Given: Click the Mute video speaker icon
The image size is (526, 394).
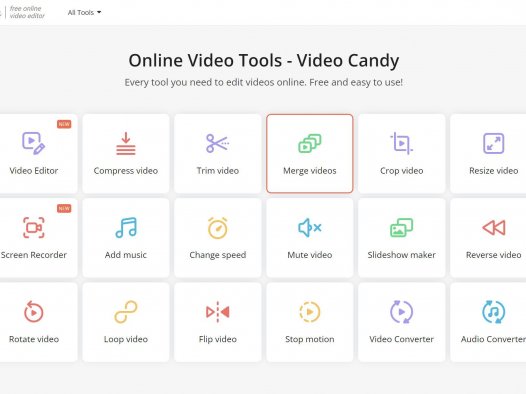Looking at the screenshot, I should point(310,228).
